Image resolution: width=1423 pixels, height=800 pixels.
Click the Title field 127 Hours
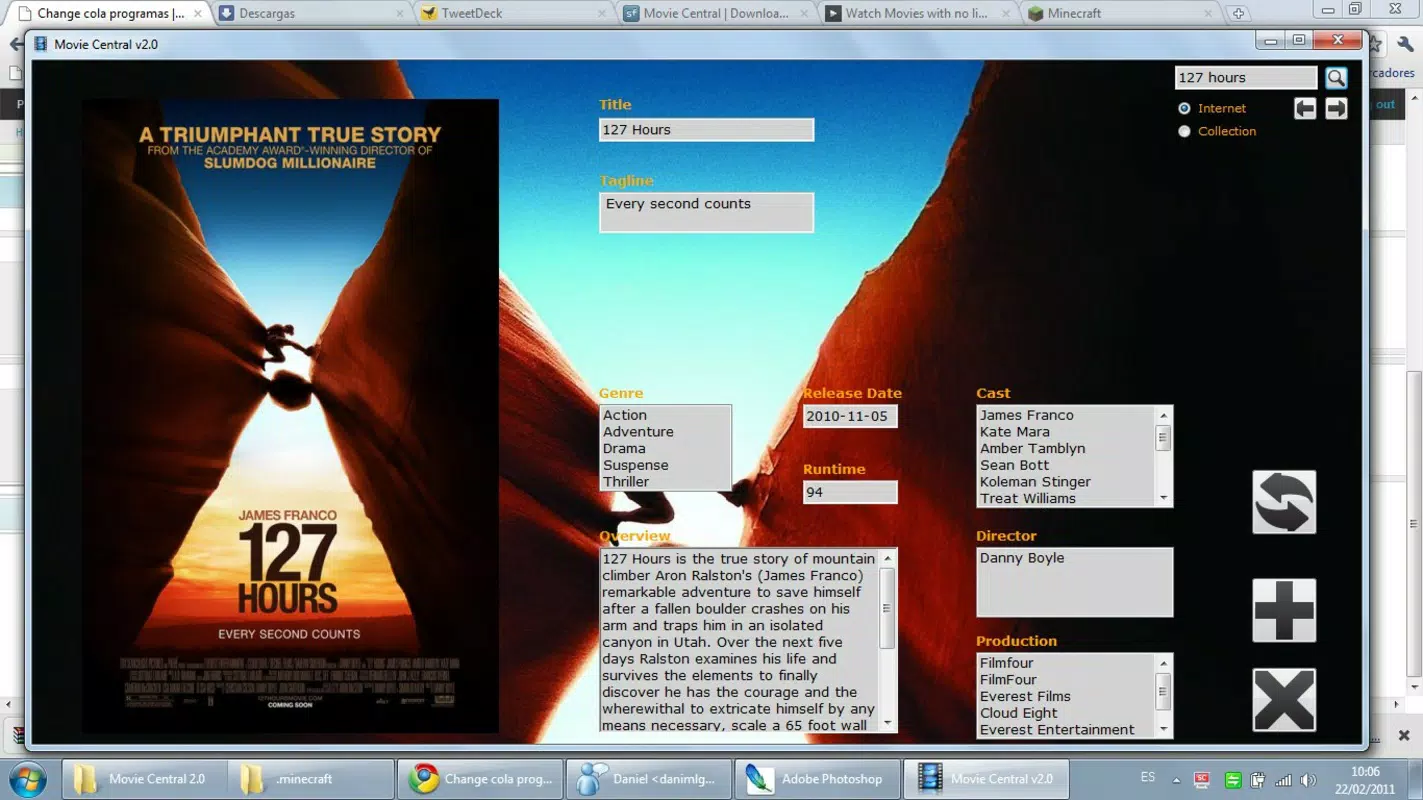click(706, 130)
